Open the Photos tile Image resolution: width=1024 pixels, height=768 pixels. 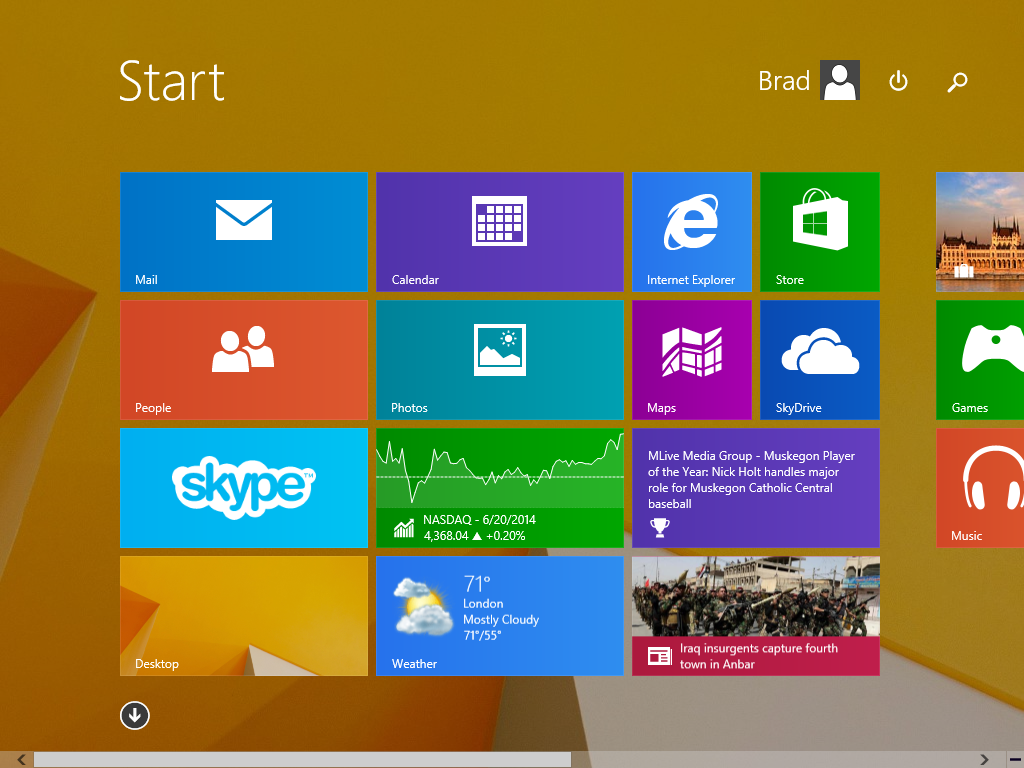500,360
